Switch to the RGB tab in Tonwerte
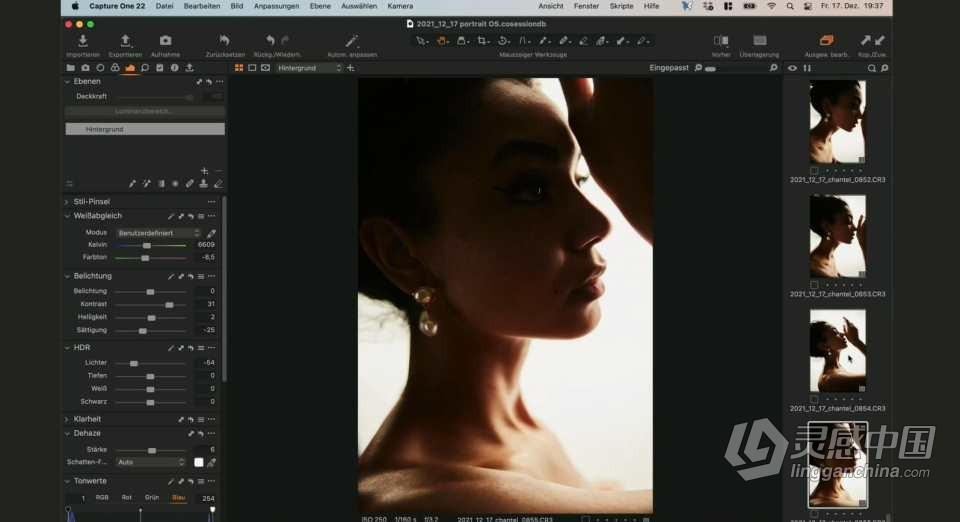The width and height of the screenshot is (960, 522). point(102,498)
